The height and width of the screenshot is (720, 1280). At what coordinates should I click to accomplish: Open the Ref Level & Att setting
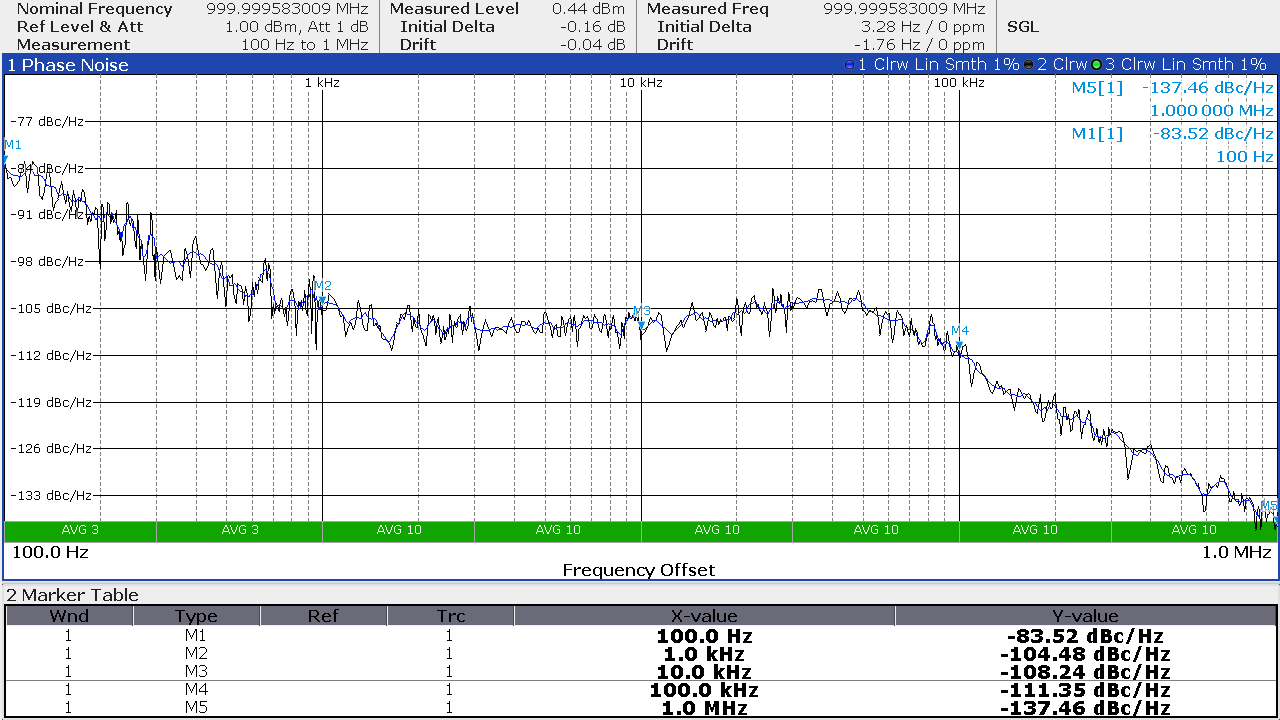click(x=80, y=27)
